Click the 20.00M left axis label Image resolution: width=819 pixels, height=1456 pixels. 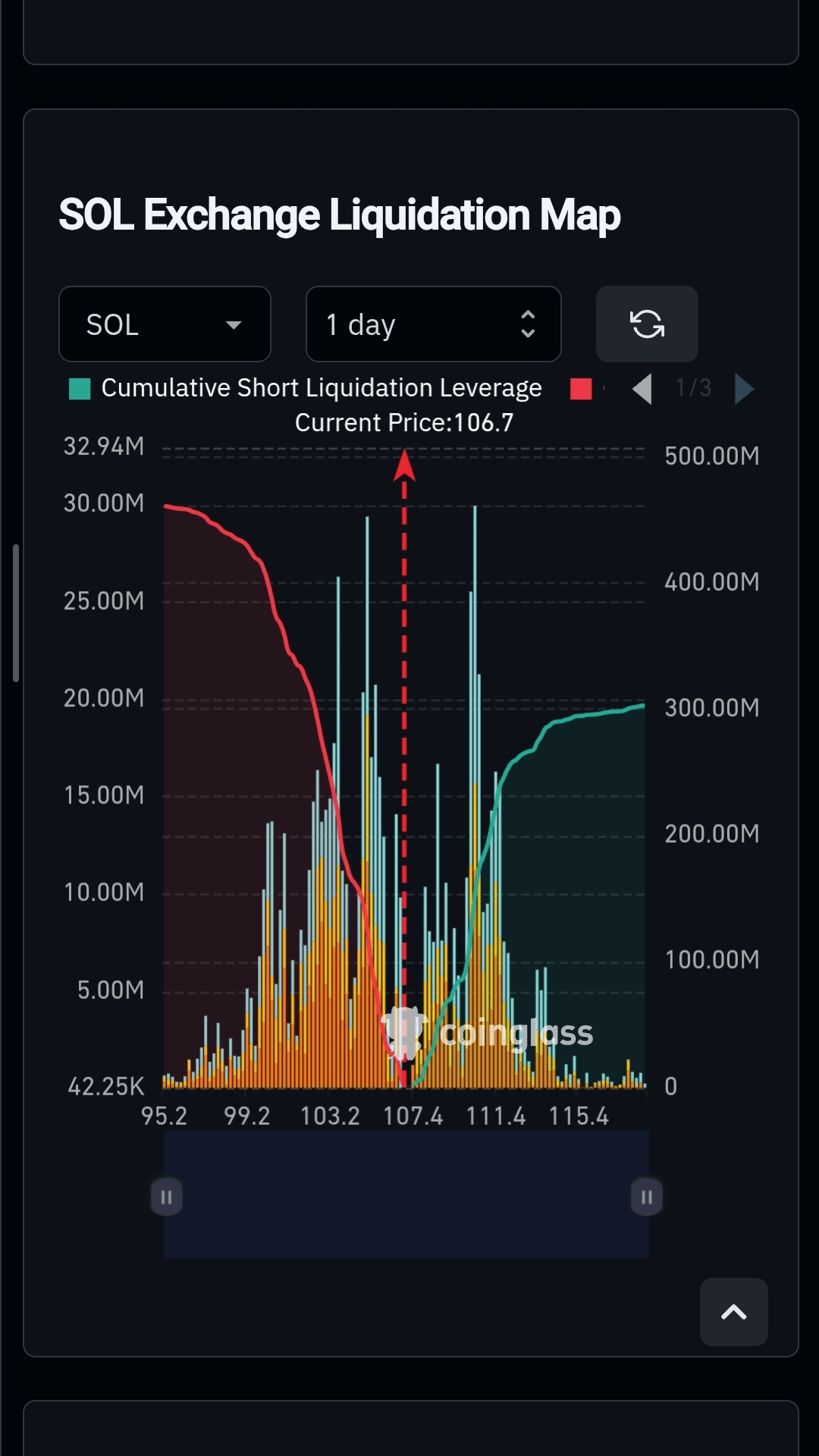tap(104, 698)
